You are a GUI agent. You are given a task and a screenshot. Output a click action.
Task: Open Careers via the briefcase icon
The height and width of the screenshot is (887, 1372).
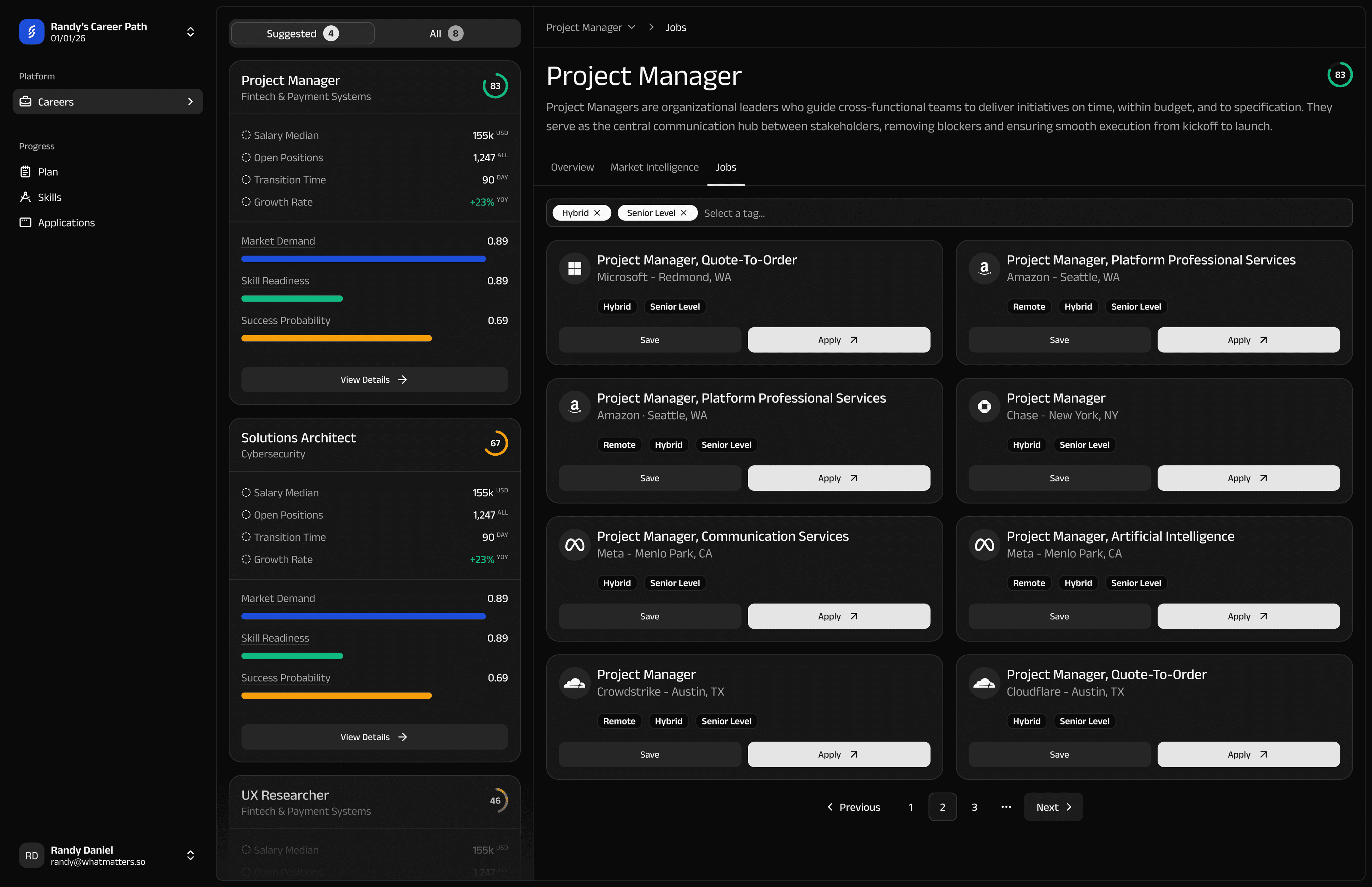tap(25, 101)
